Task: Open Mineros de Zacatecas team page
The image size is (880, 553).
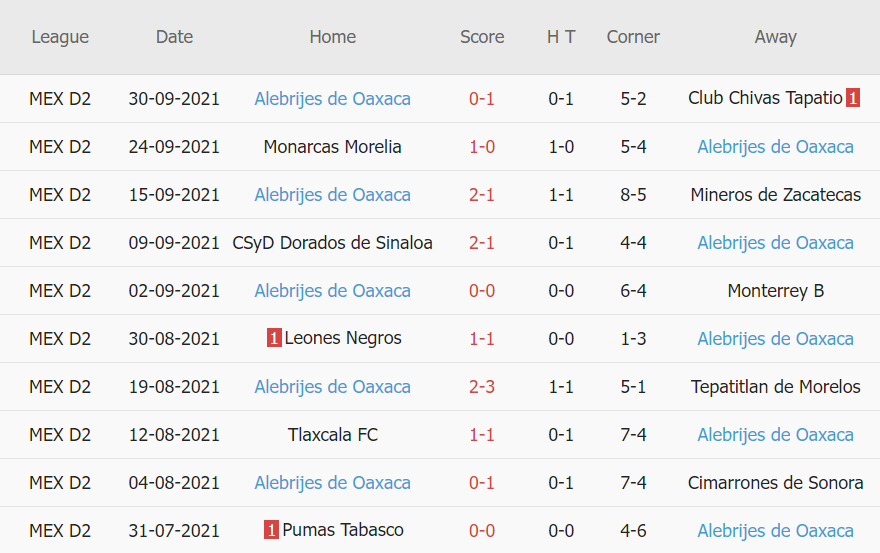Action: (x=775, y=195)
